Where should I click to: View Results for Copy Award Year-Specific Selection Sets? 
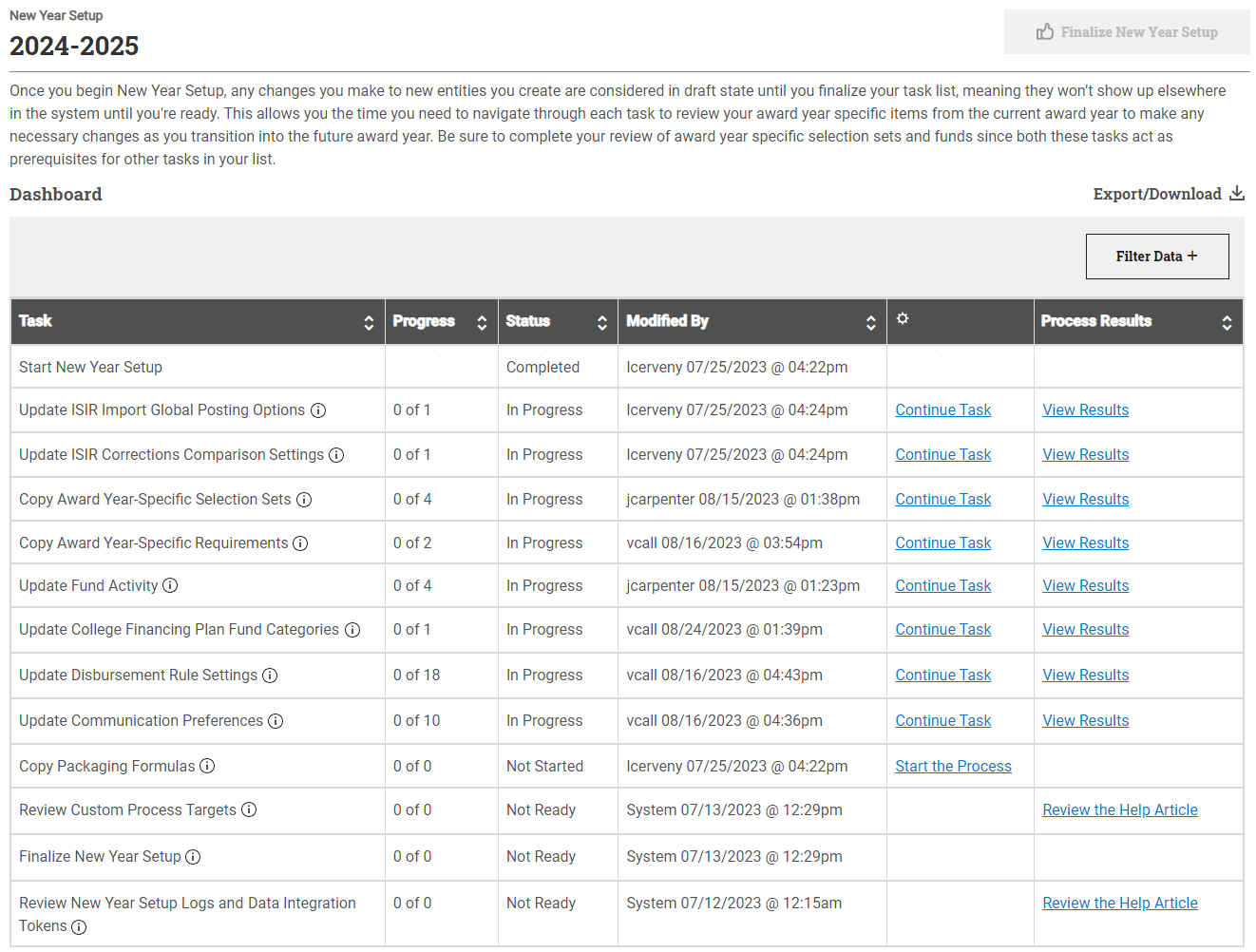click(1085, 500)
